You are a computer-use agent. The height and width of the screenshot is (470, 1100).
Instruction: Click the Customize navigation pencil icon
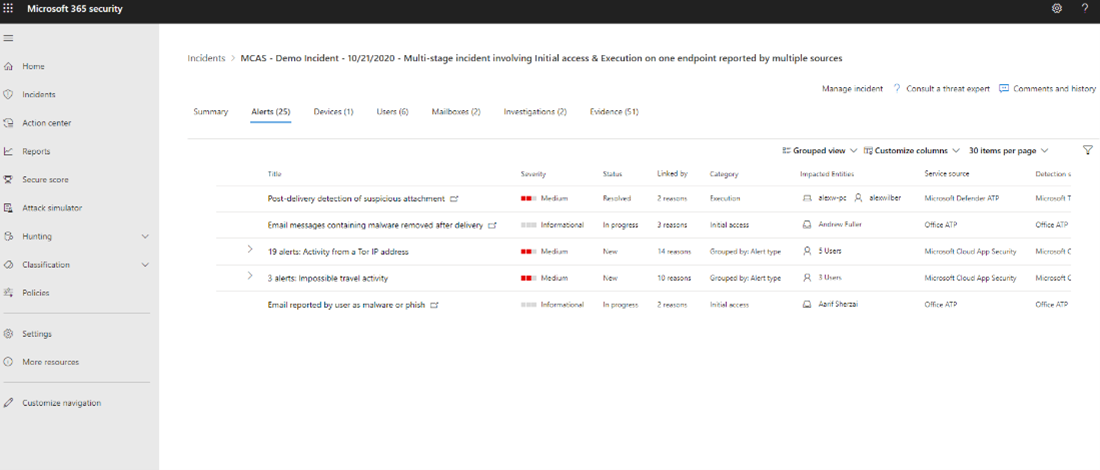tap(8, 403)
